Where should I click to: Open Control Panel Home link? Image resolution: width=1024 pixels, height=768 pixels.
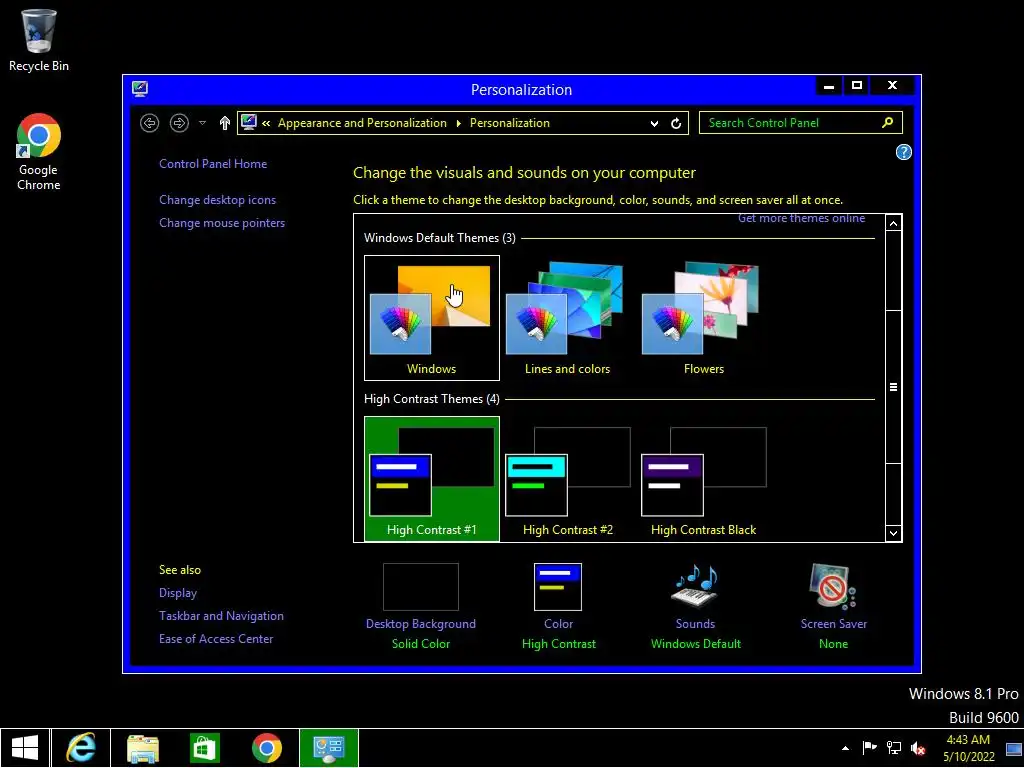213,164
